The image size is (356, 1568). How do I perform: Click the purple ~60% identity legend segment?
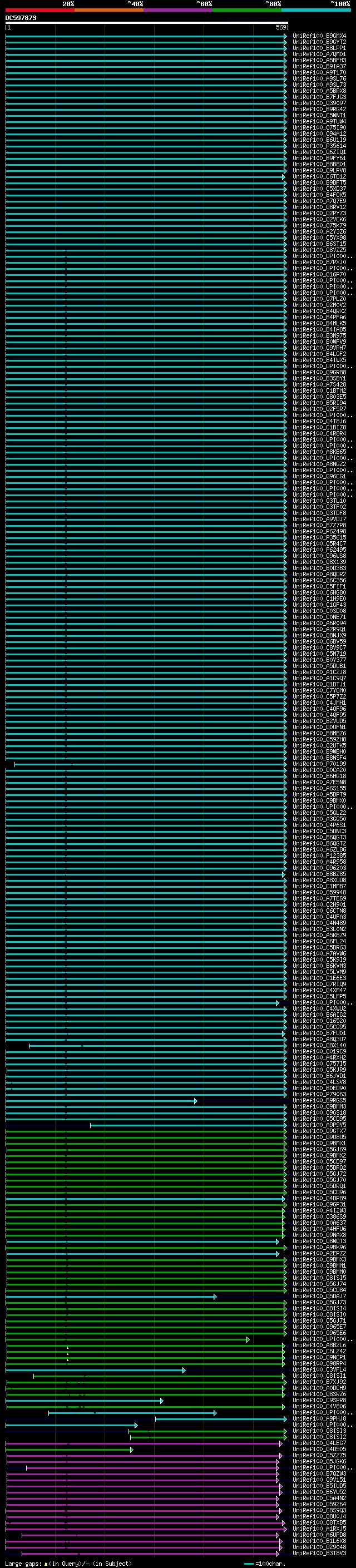[177, 10]
